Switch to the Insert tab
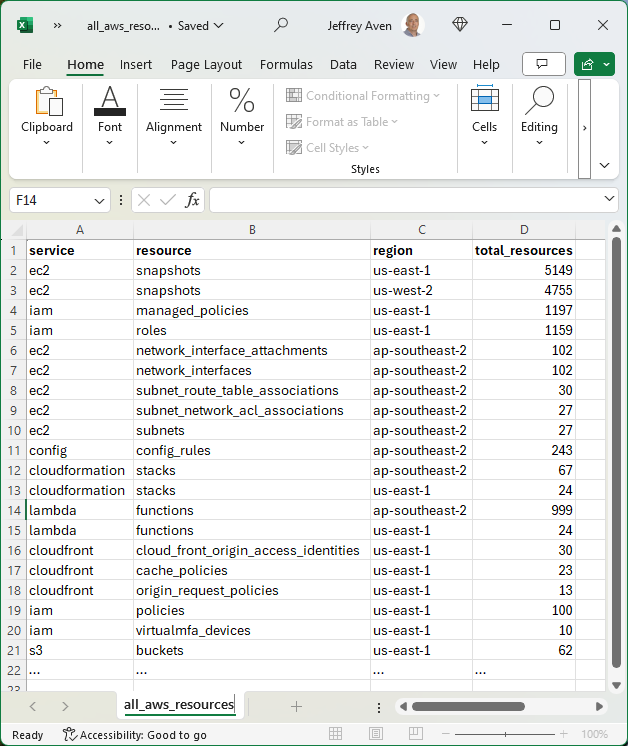The image size is (628, 746). pos(136,64)
